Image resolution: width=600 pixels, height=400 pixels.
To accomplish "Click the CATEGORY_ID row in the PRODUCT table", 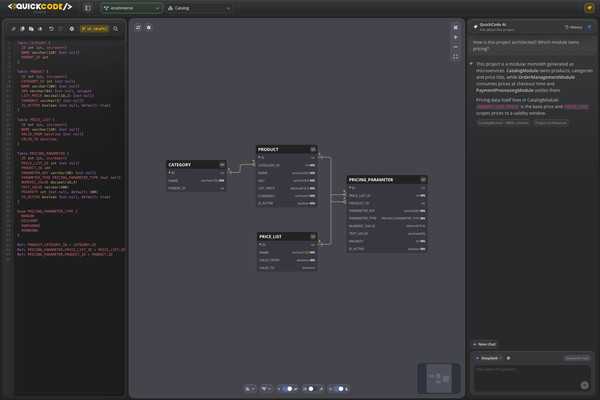I will click(x=286, y=165).
